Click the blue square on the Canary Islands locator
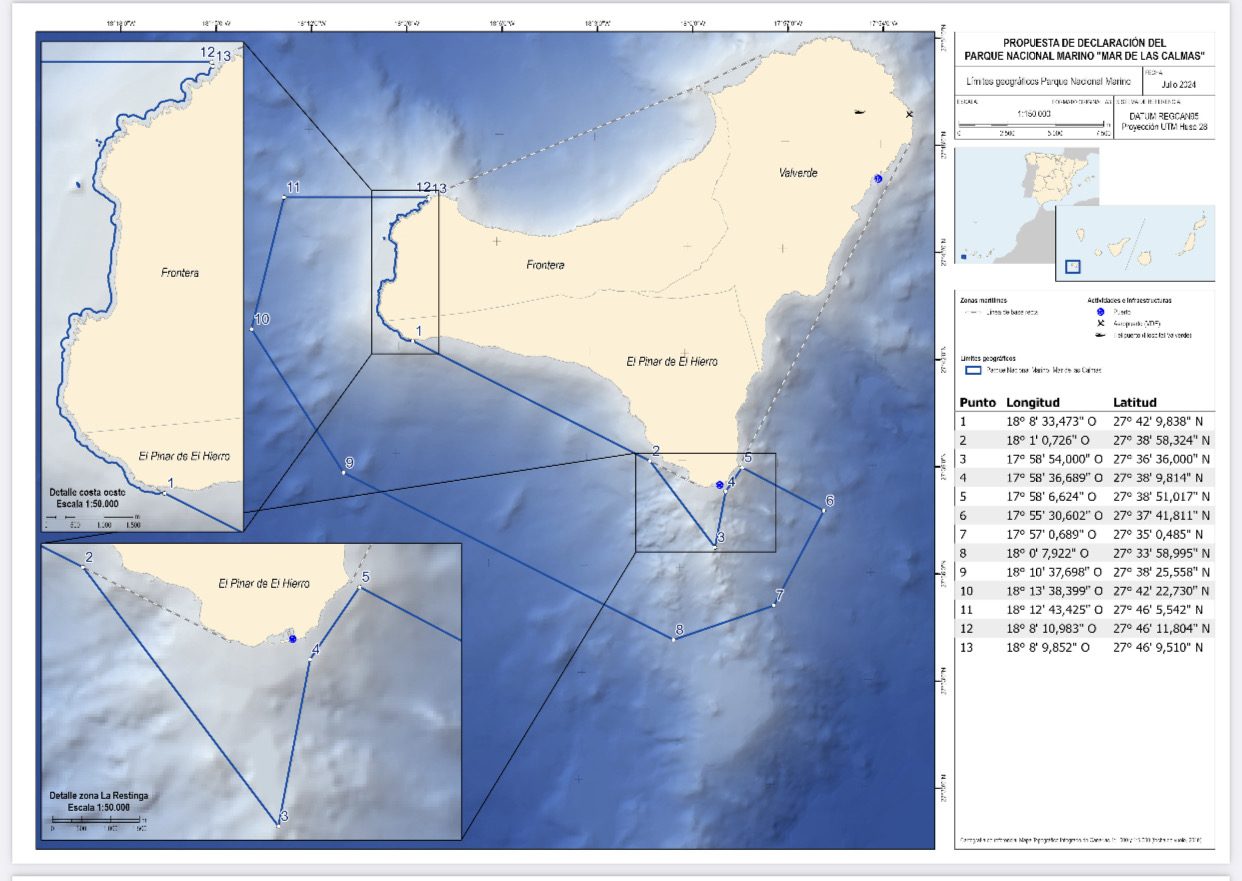This screenshot has width=1242, height=881. coord(1072,266)
